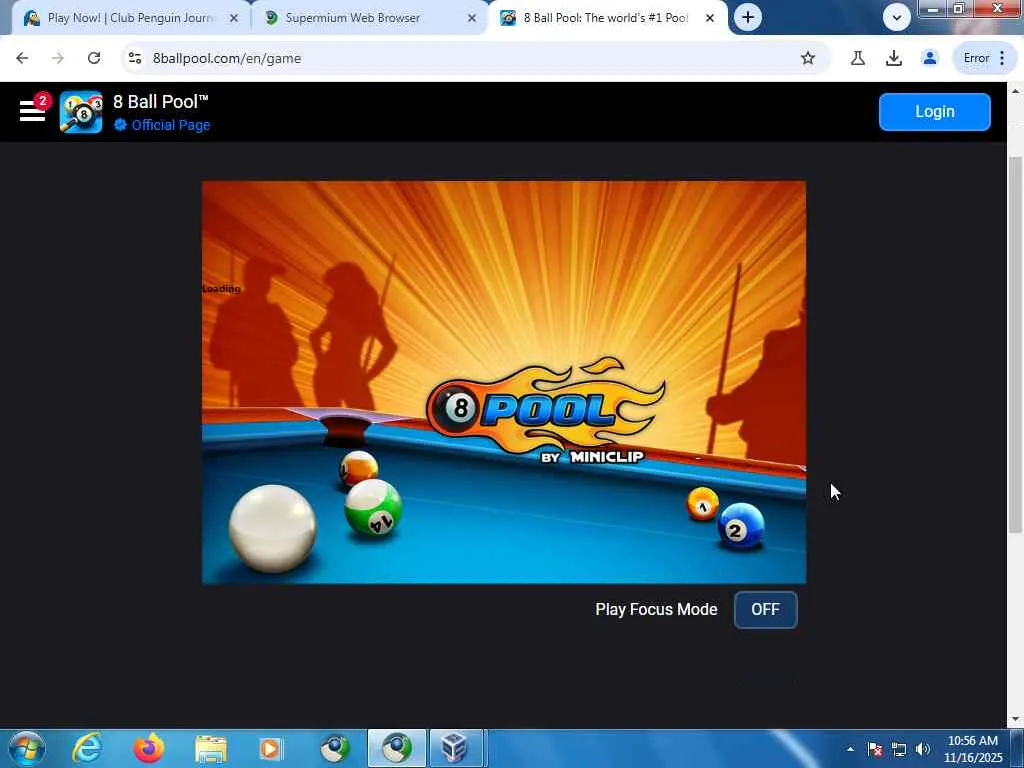Open Windows Media Player on taskbar
Screen dimensions: 1024x768
[x=272, y=748]
